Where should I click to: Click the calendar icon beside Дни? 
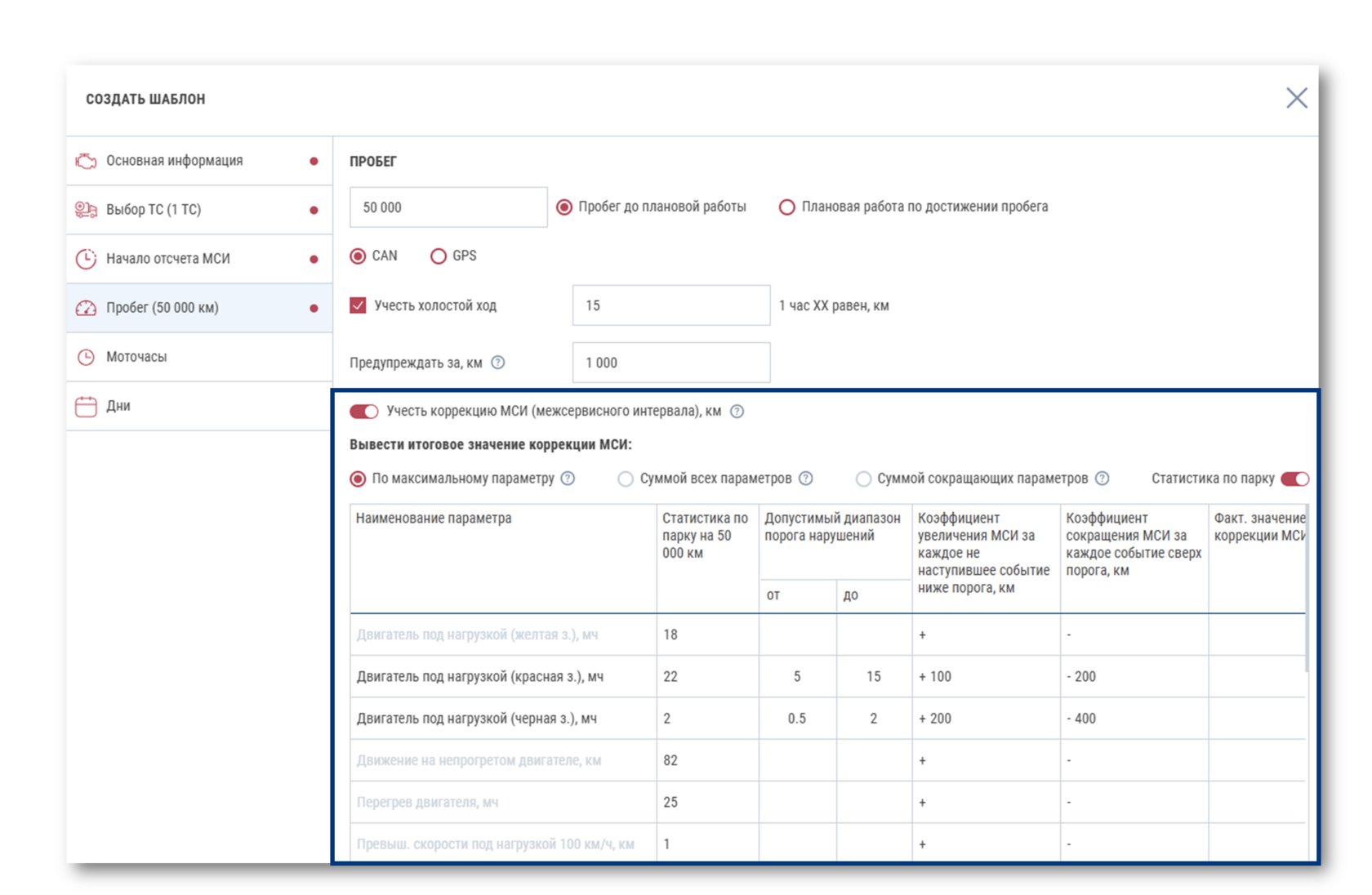pos(86,406)
